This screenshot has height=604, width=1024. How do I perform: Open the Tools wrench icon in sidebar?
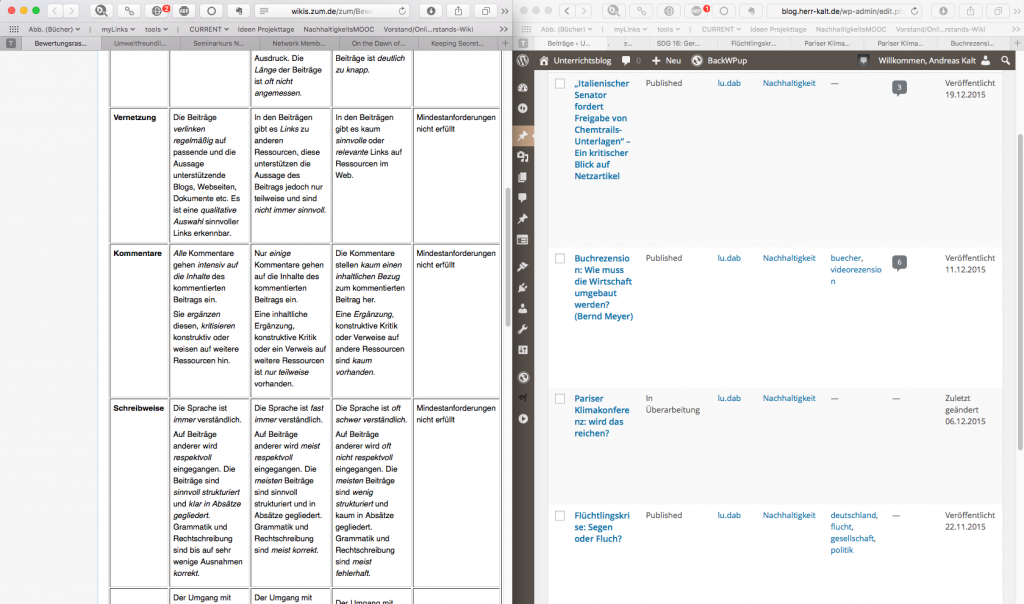click(x=522, y=329)
